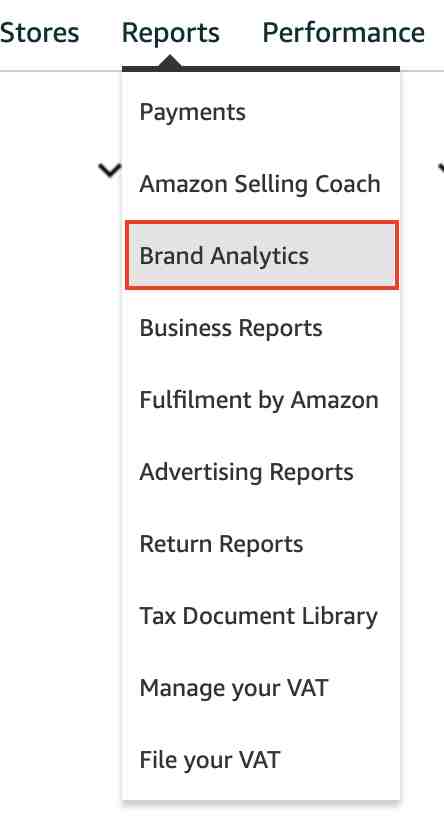
Task: Open VAT filing via File your VAT
Action: (x=210, y=760)
